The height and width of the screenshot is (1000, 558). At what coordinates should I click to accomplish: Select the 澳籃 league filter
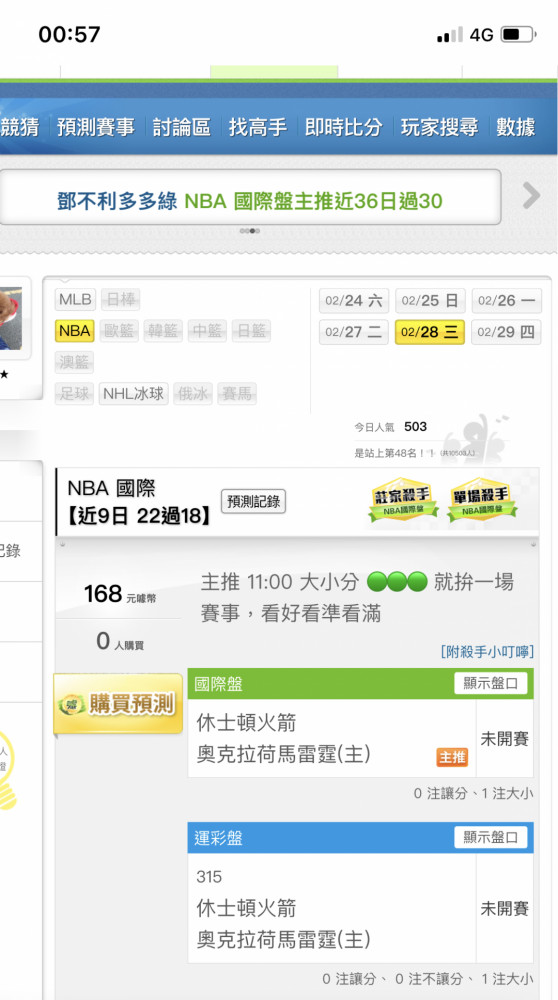(75, 362)
